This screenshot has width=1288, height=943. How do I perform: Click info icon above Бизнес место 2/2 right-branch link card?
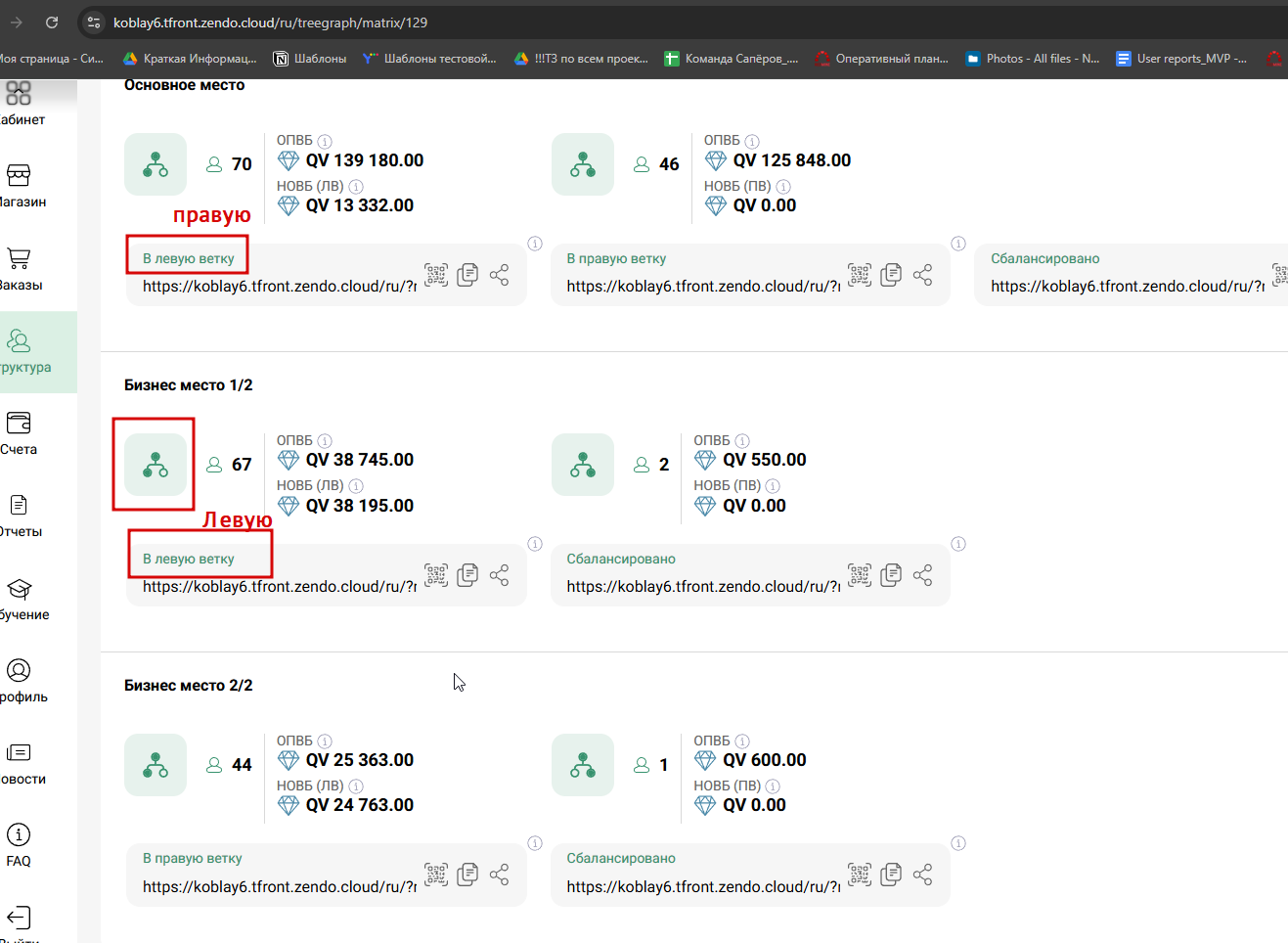coord(535,843)
